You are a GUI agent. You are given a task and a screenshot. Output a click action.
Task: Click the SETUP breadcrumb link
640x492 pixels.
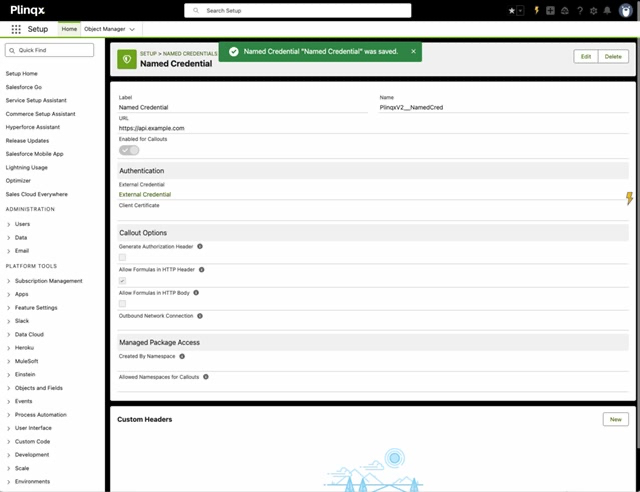tap(148, 53)
